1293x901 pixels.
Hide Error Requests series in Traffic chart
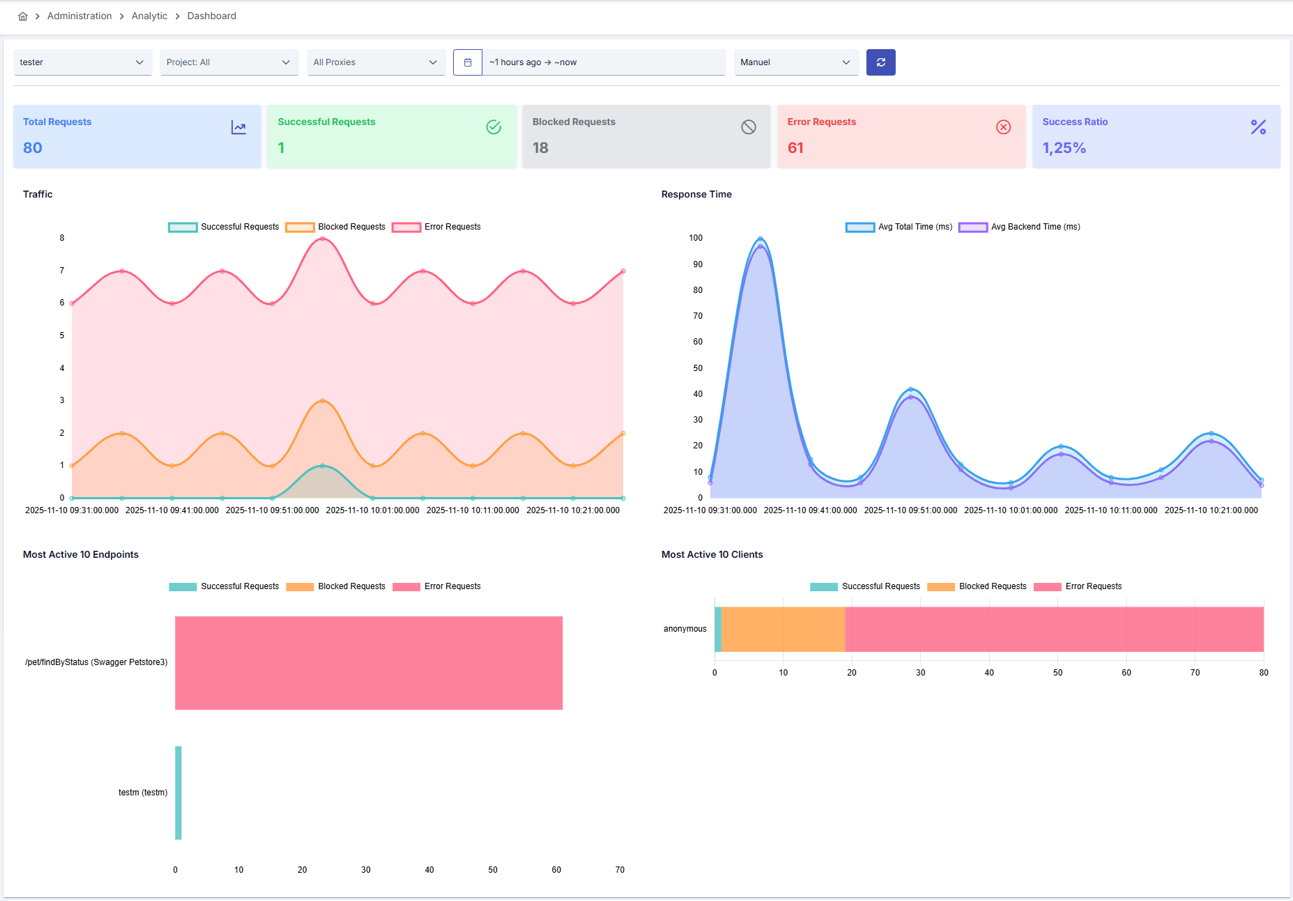point(437,227)
